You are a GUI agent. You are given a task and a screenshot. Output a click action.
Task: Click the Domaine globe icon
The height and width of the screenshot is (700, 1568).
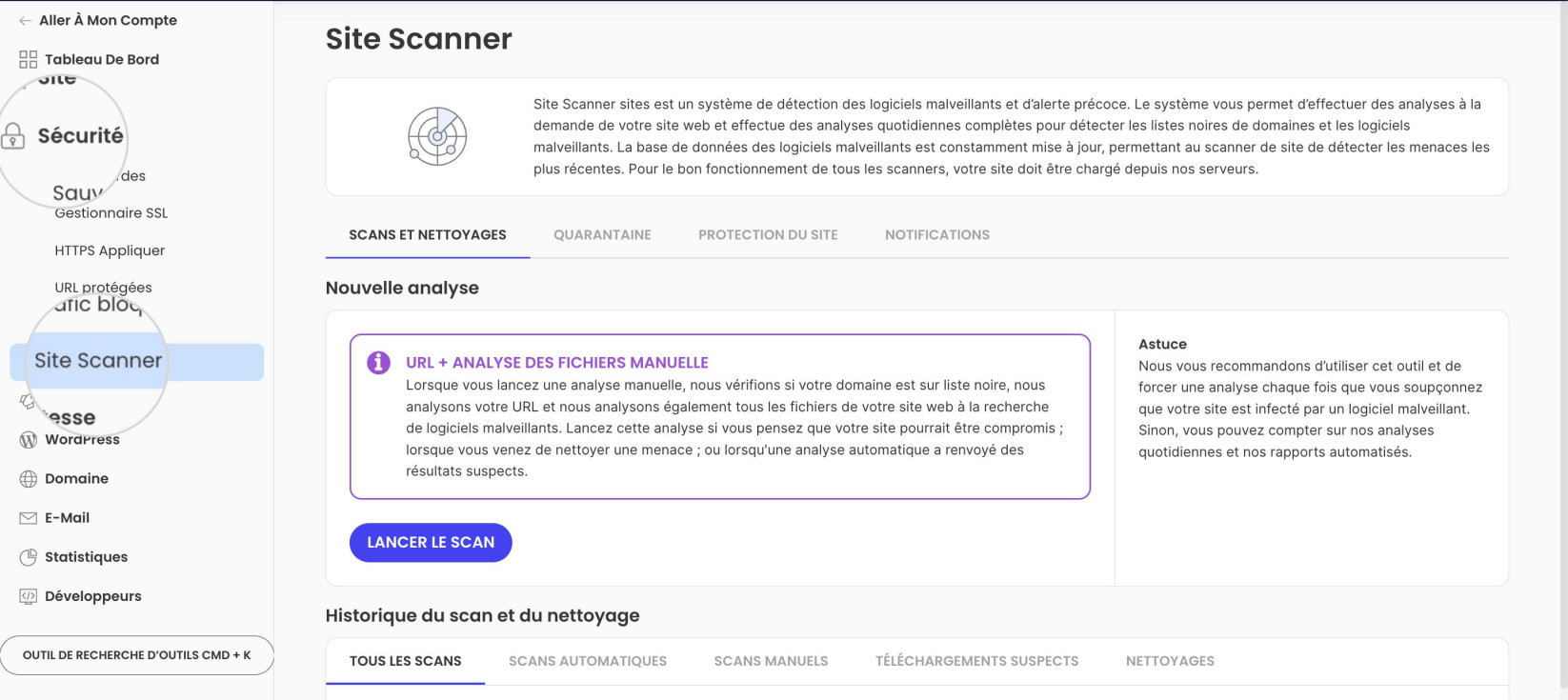[28, 479]
